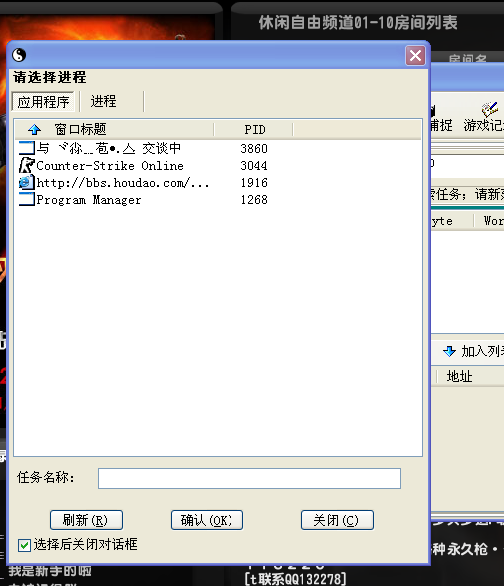
Task: Click the blue down arrow beside 加入列表
Action: 449,351
